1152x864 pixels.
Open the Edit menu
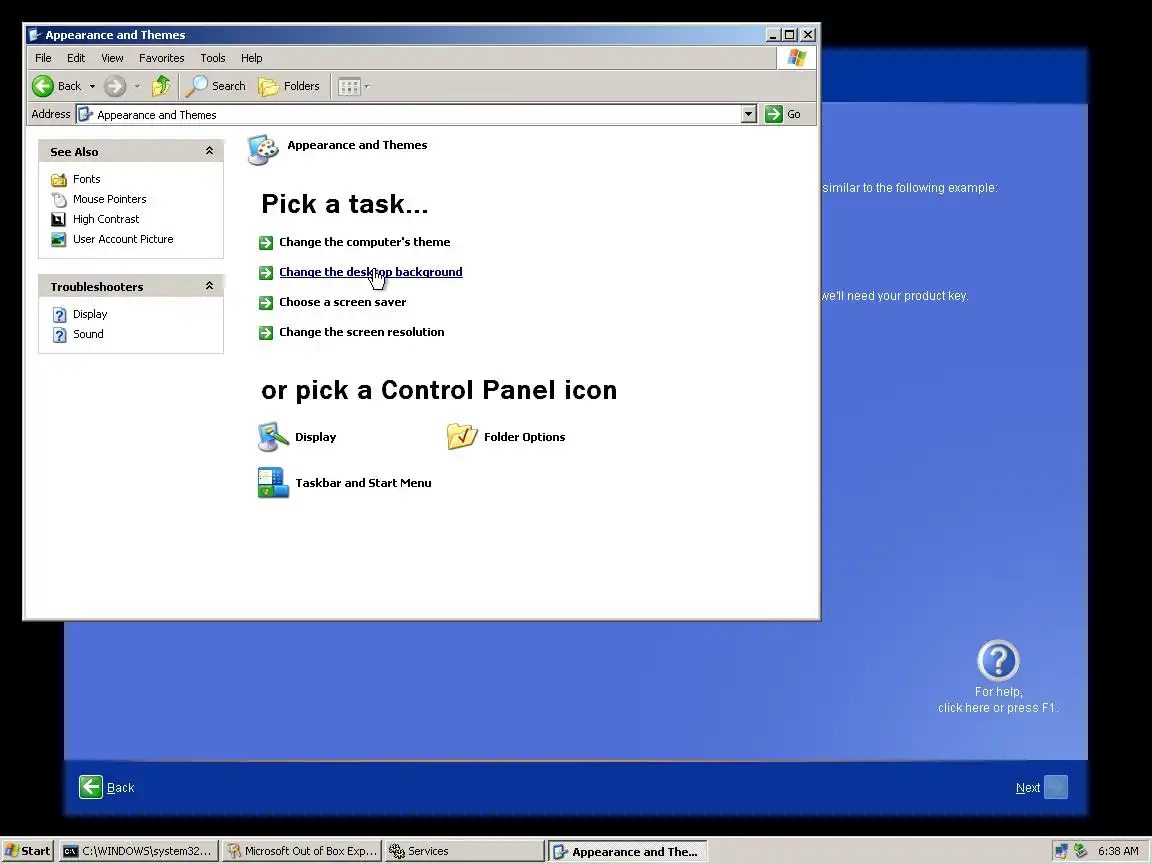76,58
